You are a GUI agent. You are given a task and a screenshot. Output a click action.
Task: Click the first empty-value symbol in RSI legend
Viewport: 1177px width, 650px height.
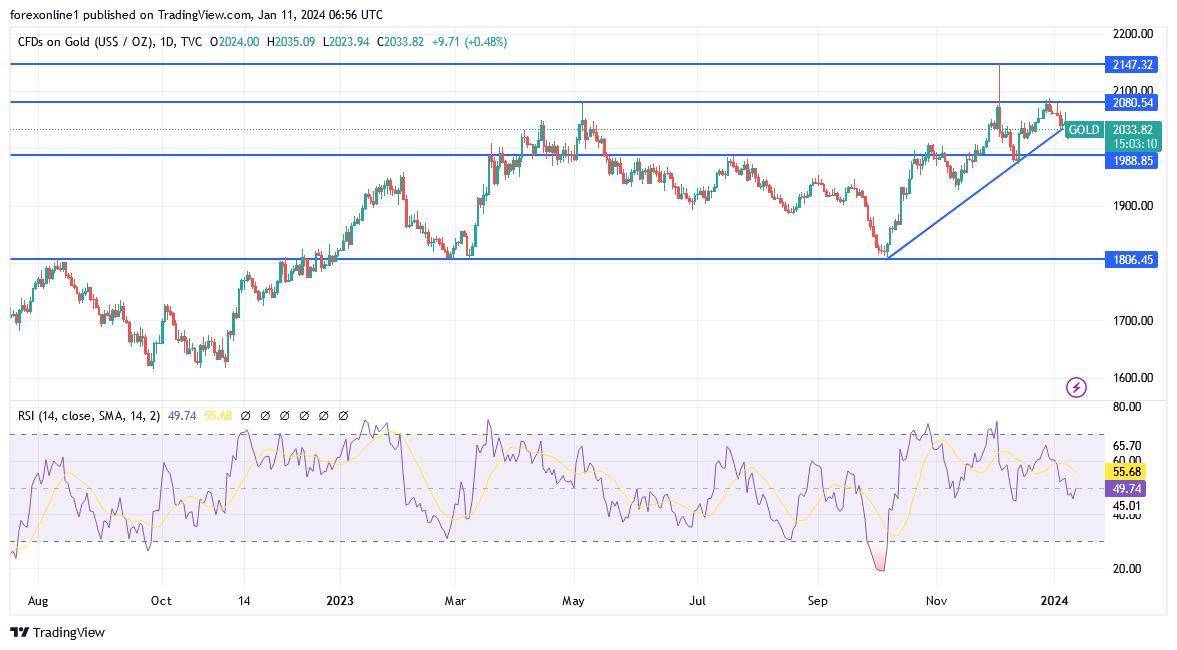pos(245,415)
